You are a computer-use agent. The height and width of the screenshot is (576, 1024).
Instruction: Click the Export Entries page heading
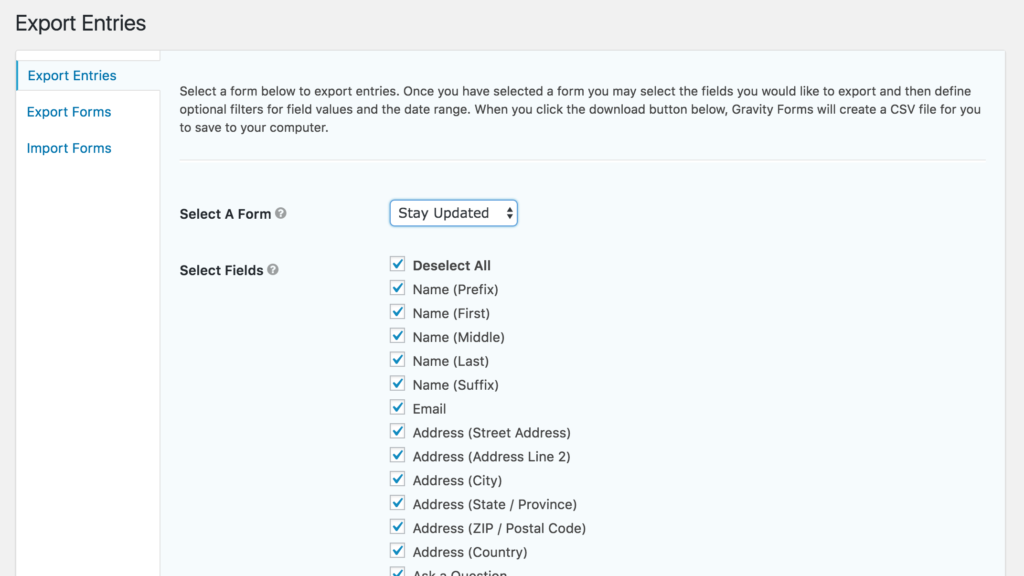pyautogui.click(x=81, y=23)
